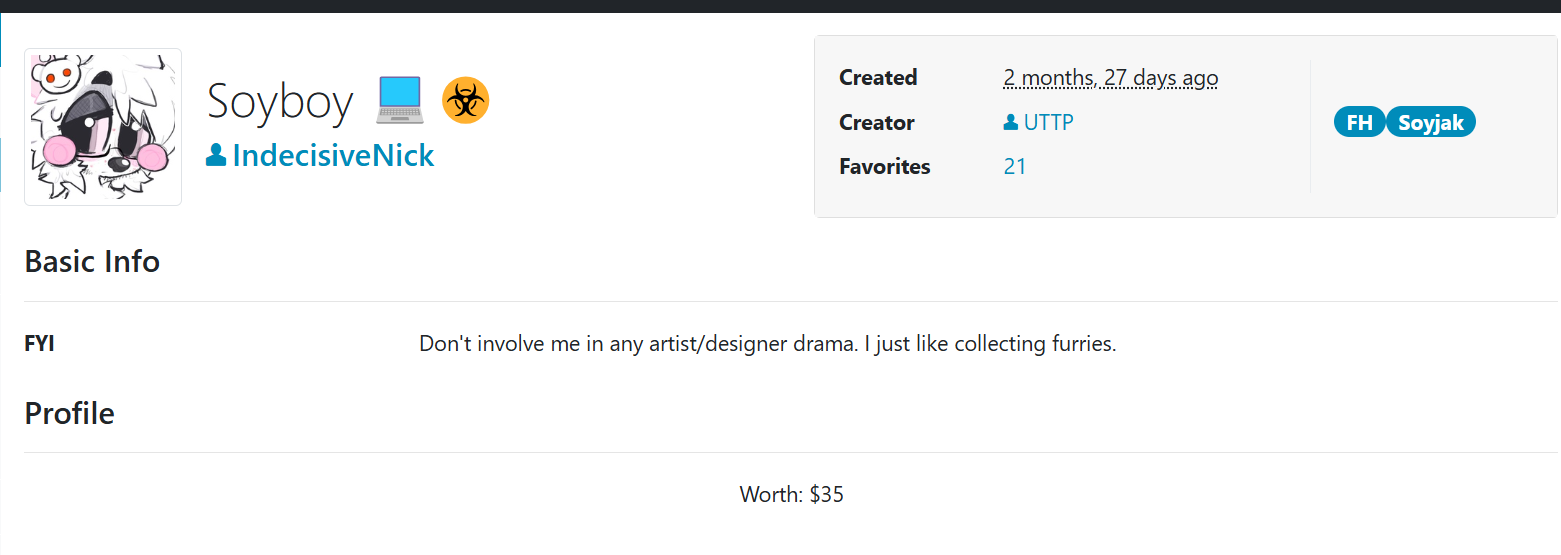Click the Soyboy character name title
Screen dimensions: 1561x555
click(x=280, y=101)
